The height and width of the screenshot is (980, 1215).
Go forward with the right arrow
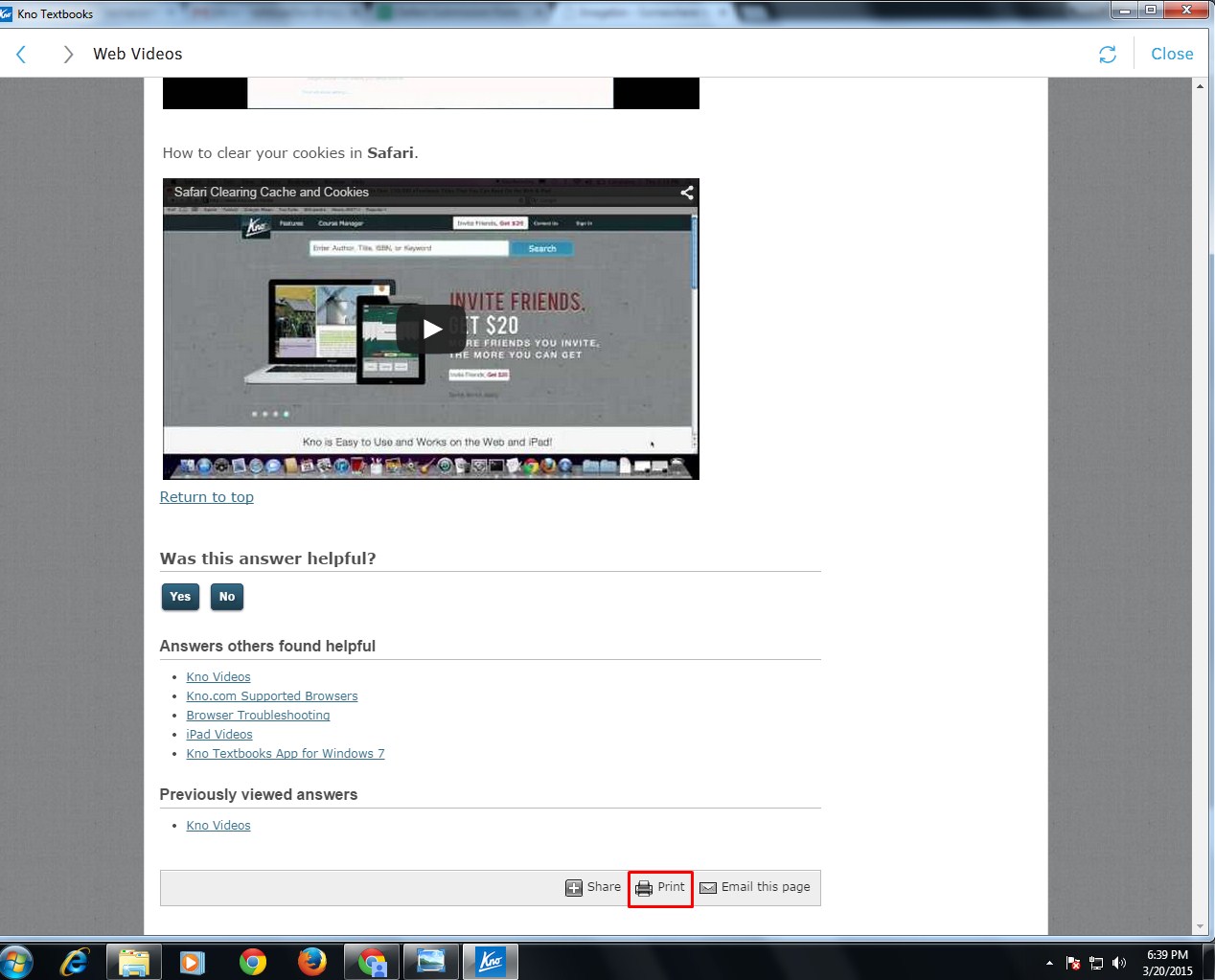(x=68, y=55)
